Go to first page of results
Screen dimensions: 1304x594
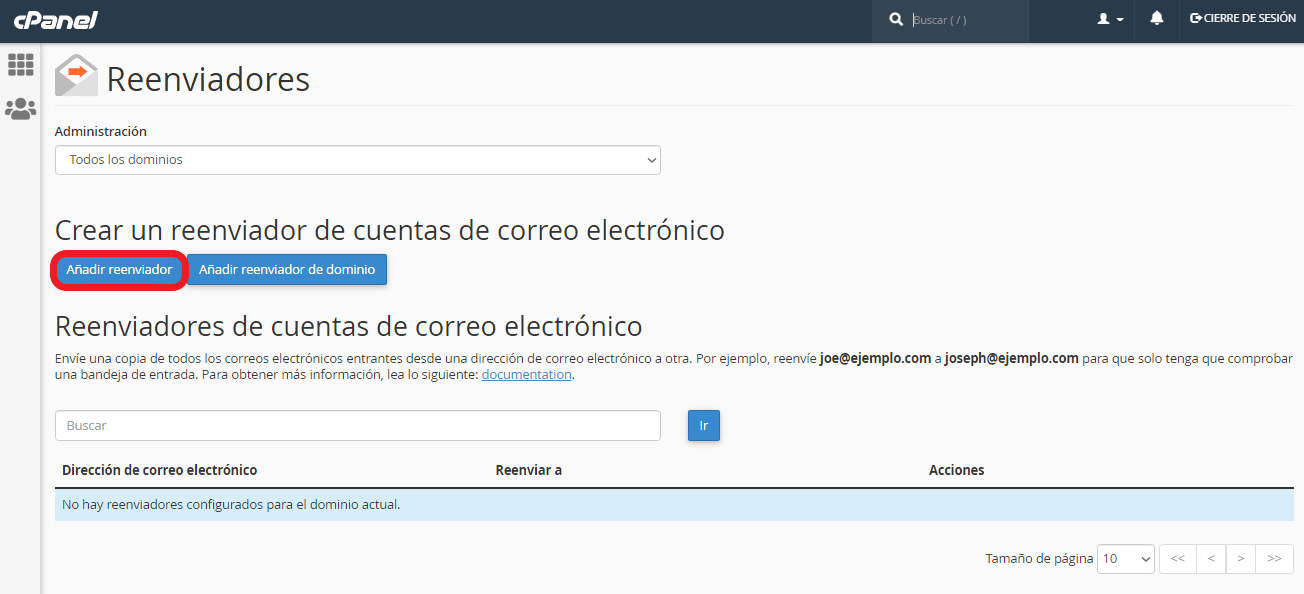click(x=1177, y=559)
